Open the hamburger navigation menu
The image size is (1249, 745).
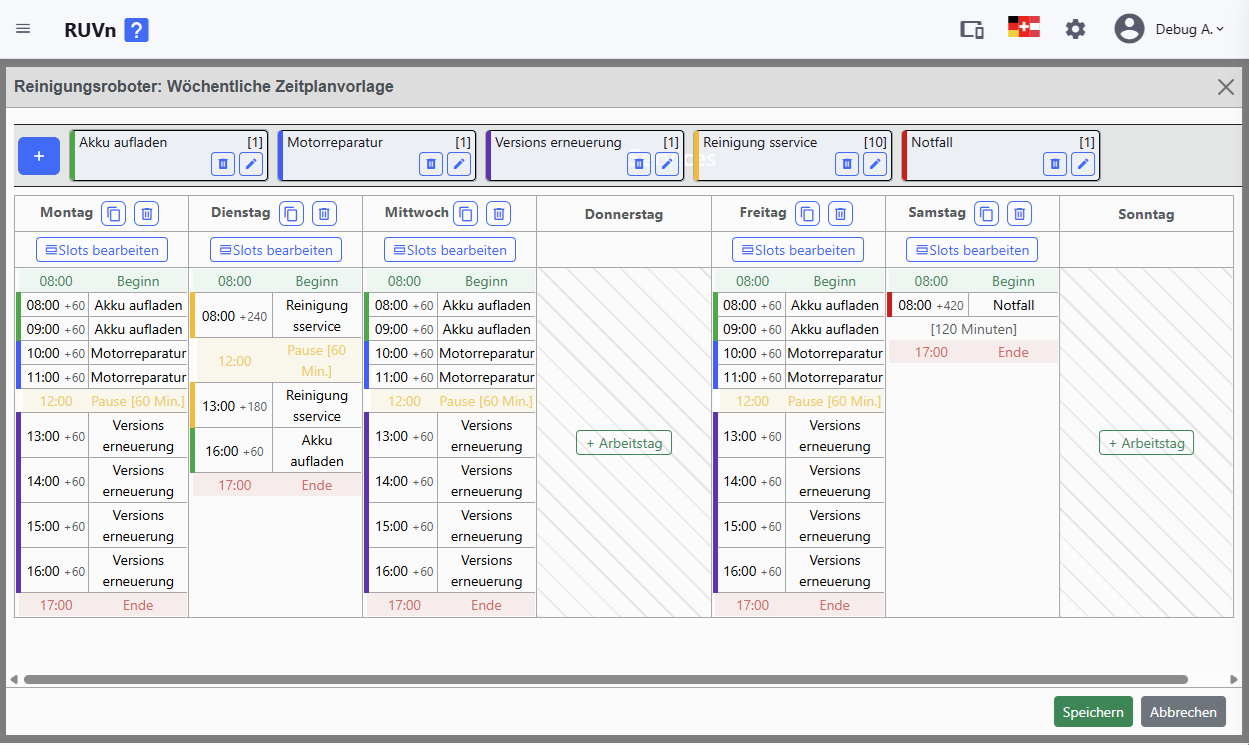(x=23, y=29)
